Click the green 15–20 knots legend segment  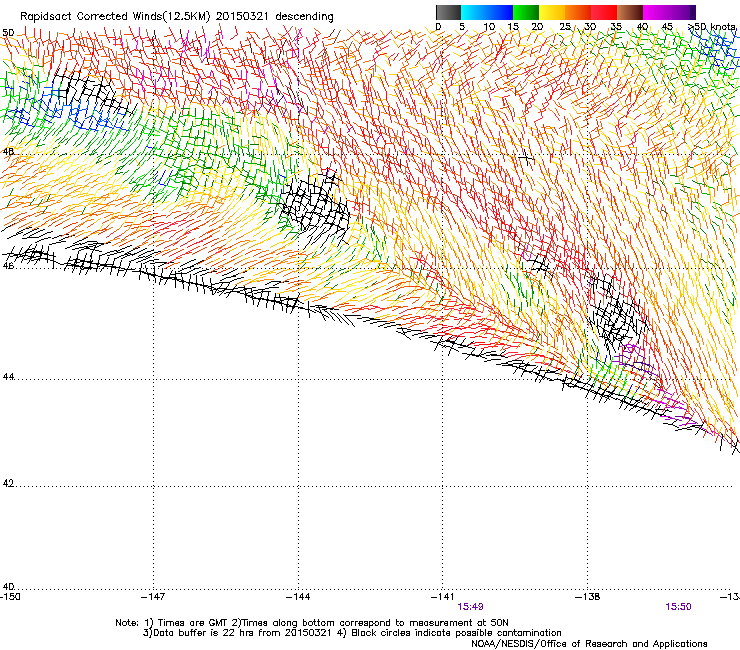(526, 12)
